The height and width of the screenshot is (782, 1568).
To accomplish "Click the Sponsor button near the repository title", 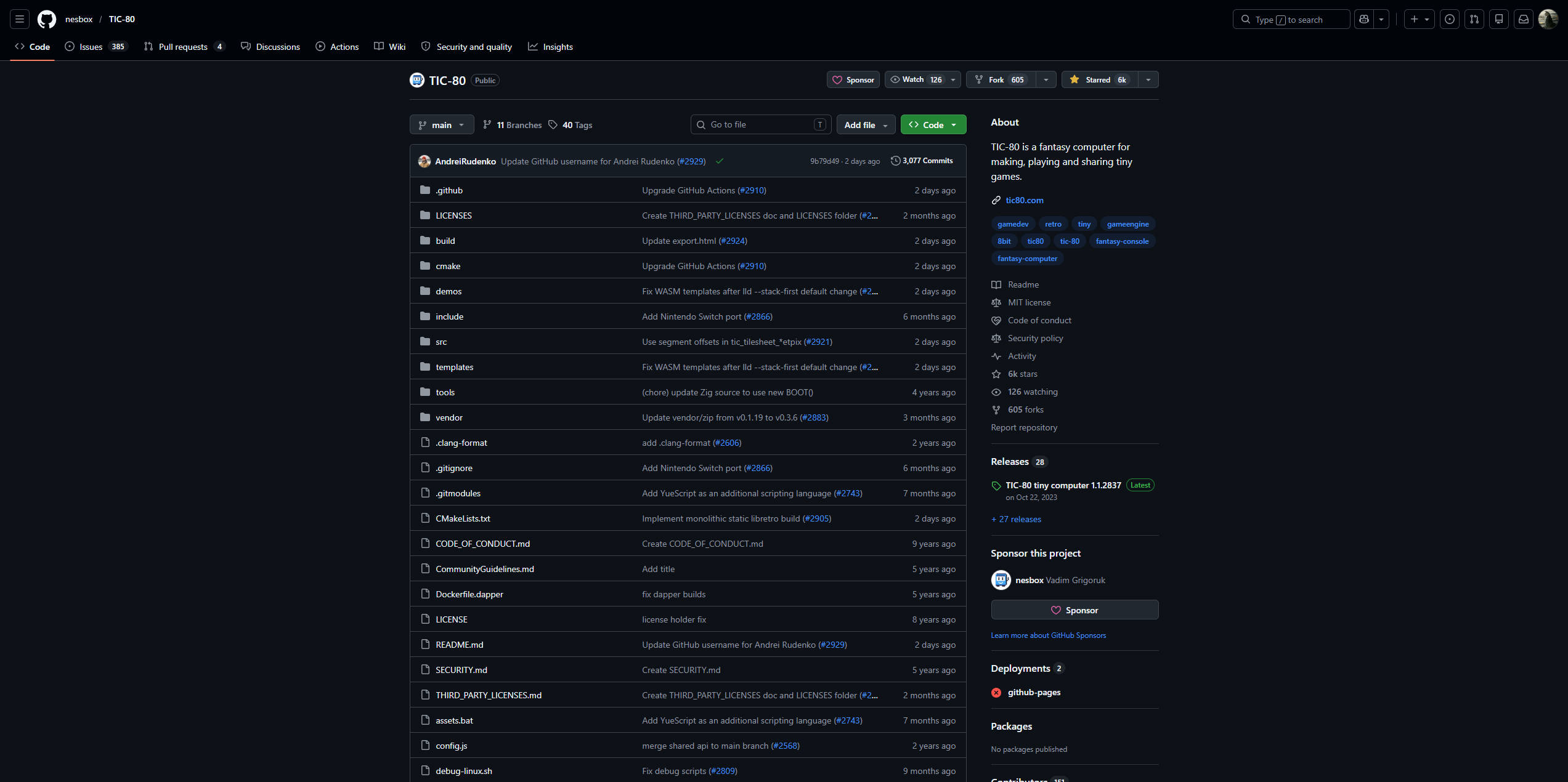I will (853, 79).
